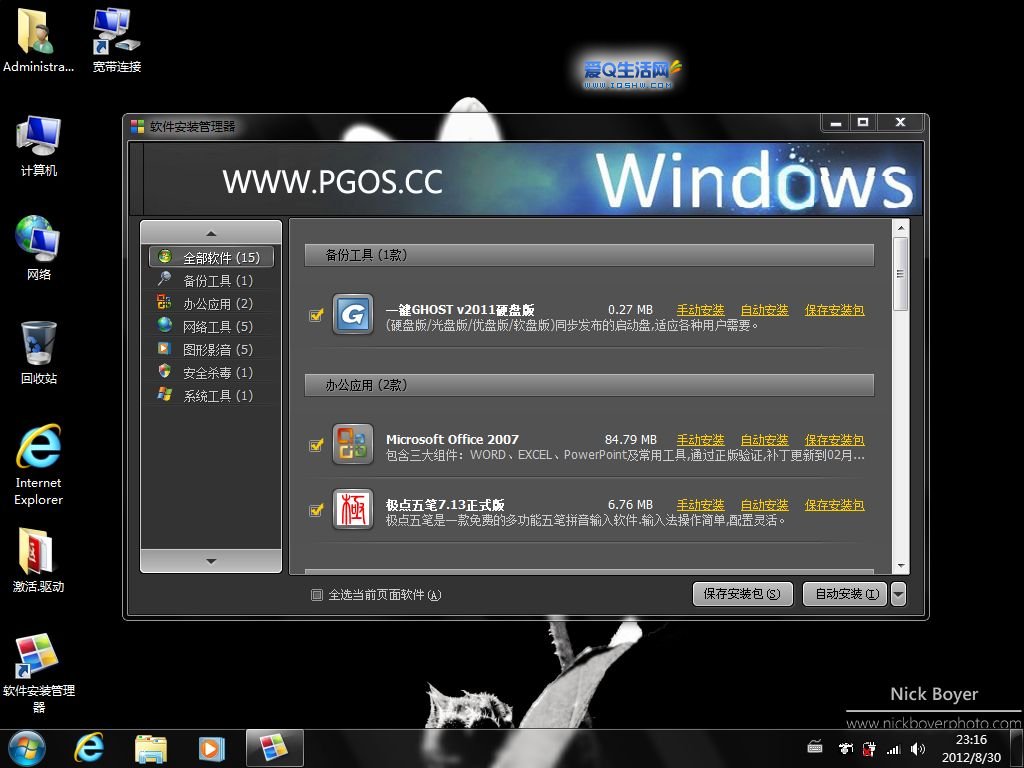Viewport: 1024px width, 768px height.
Task: Open the dropdown arrow beside 自动安装
Action: 899,594
